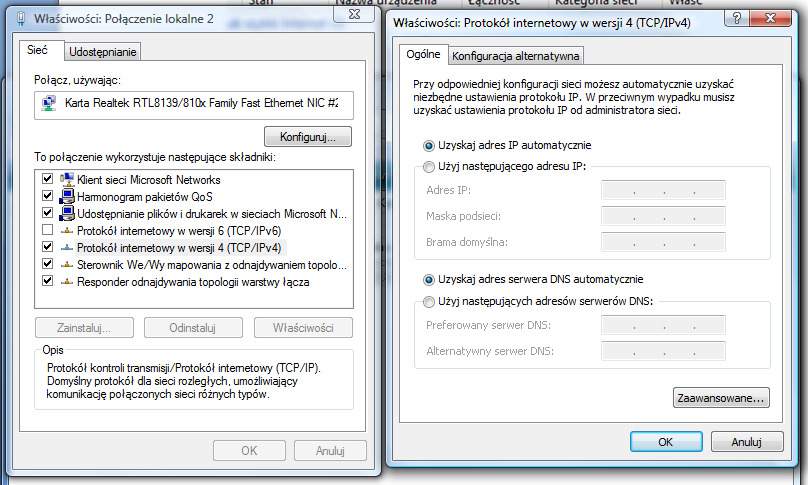
Task: Confirm TCP/IPv4 settings with OK
Action: tap(666, 442)
